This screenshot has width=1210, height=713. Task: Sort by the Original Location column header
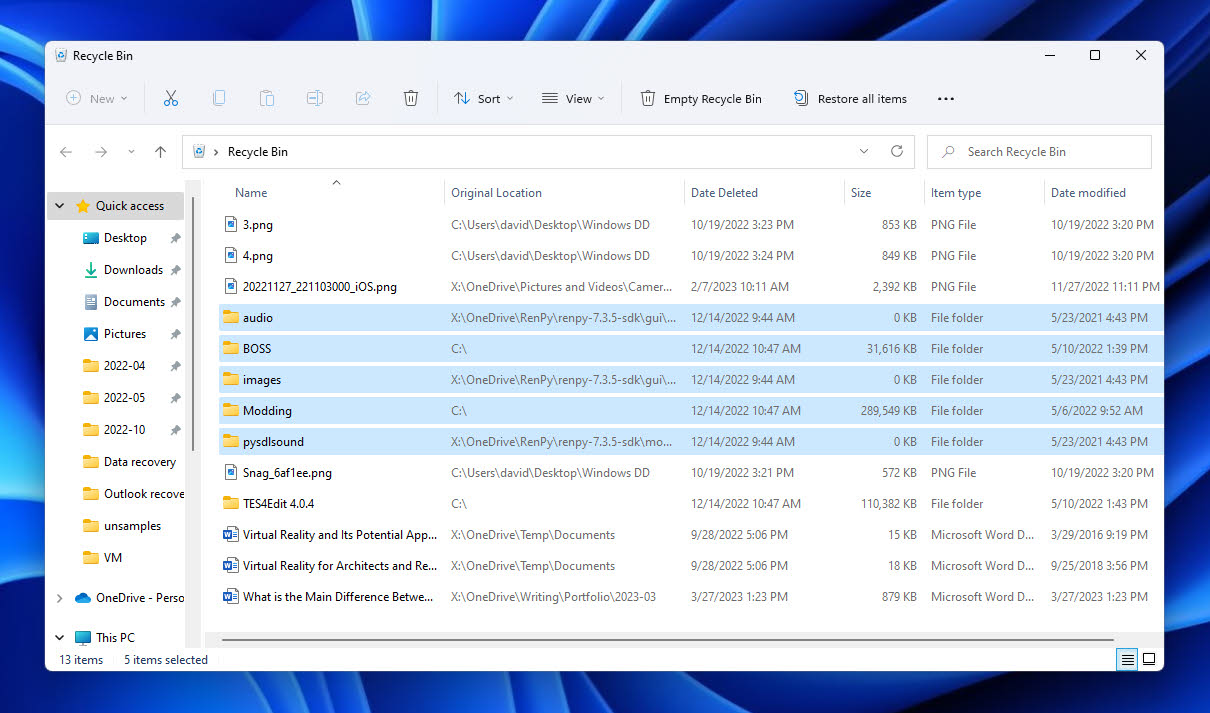click(x=496, y=193)
